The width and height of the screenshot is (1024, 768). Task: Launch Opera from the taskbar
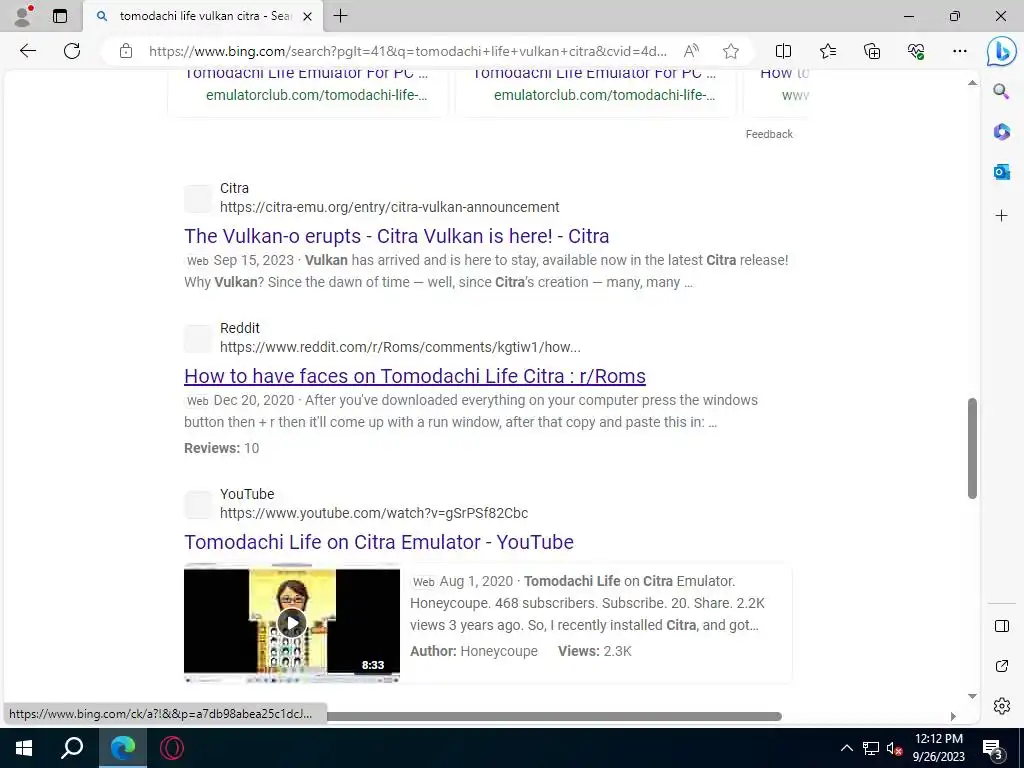(172, 748)
